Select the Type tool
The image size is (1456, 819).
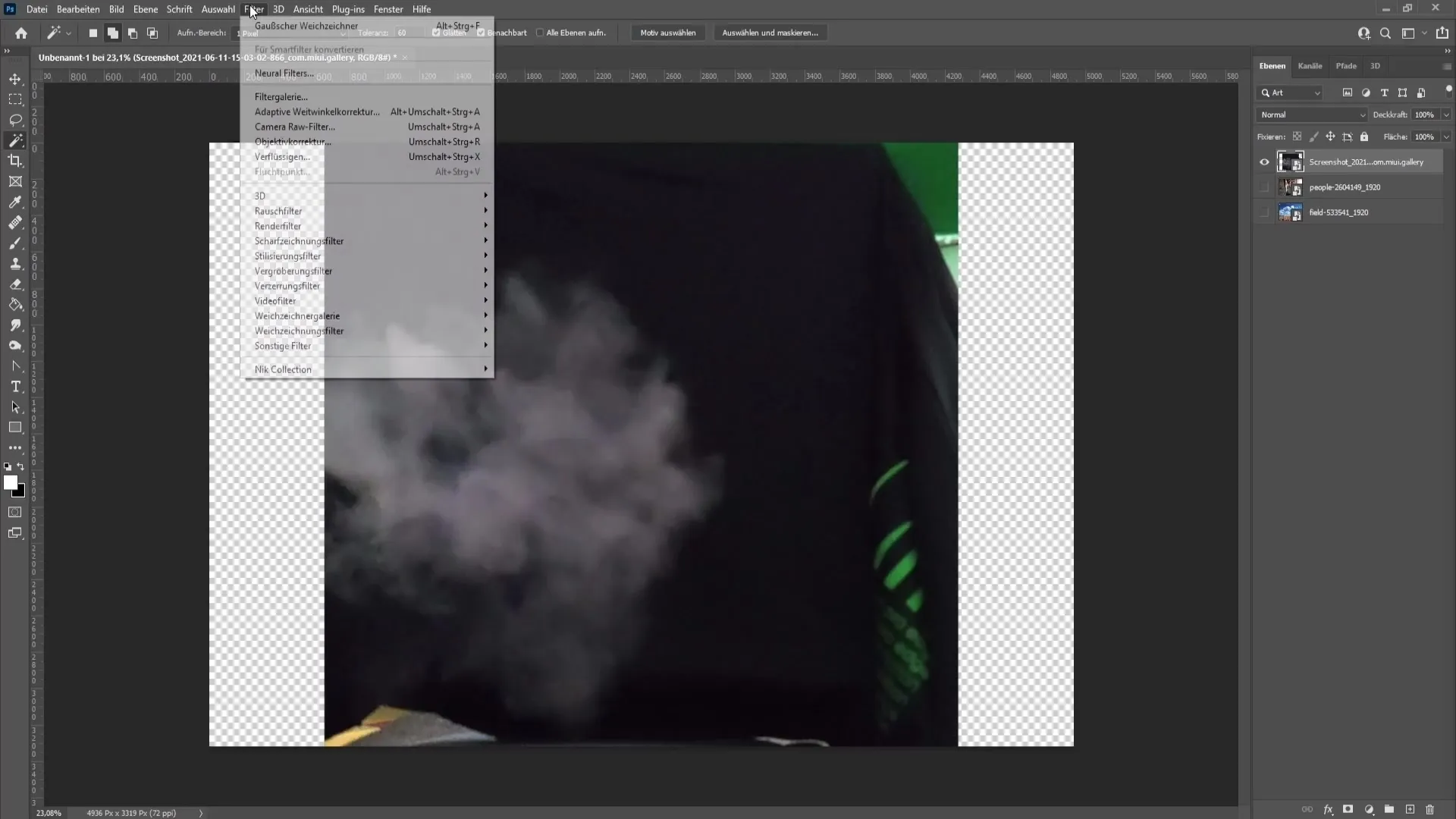pos(15,385)
